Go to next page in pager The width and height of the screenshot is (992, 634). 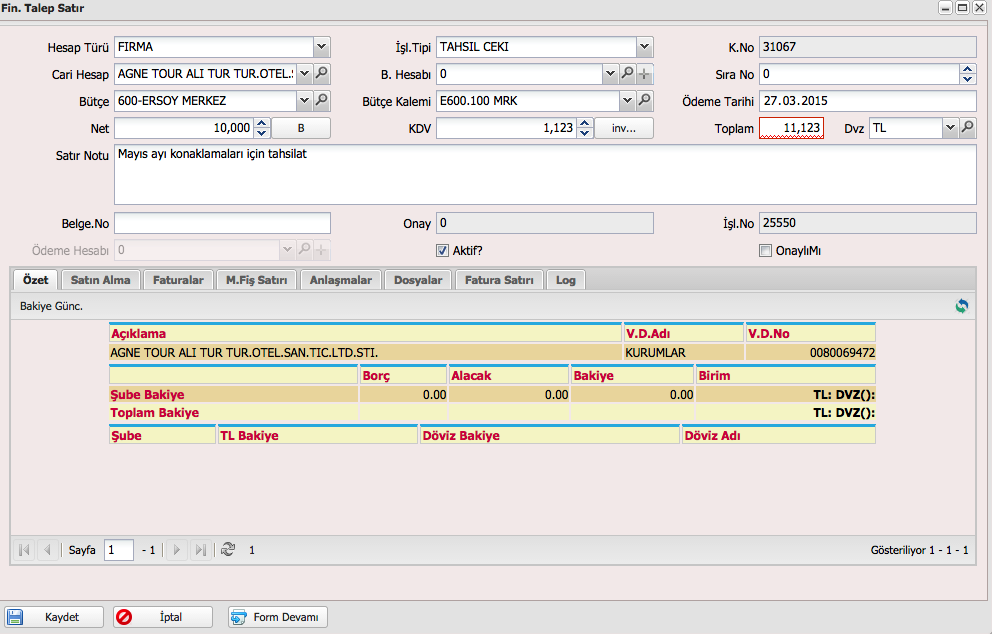coord(177,550)
